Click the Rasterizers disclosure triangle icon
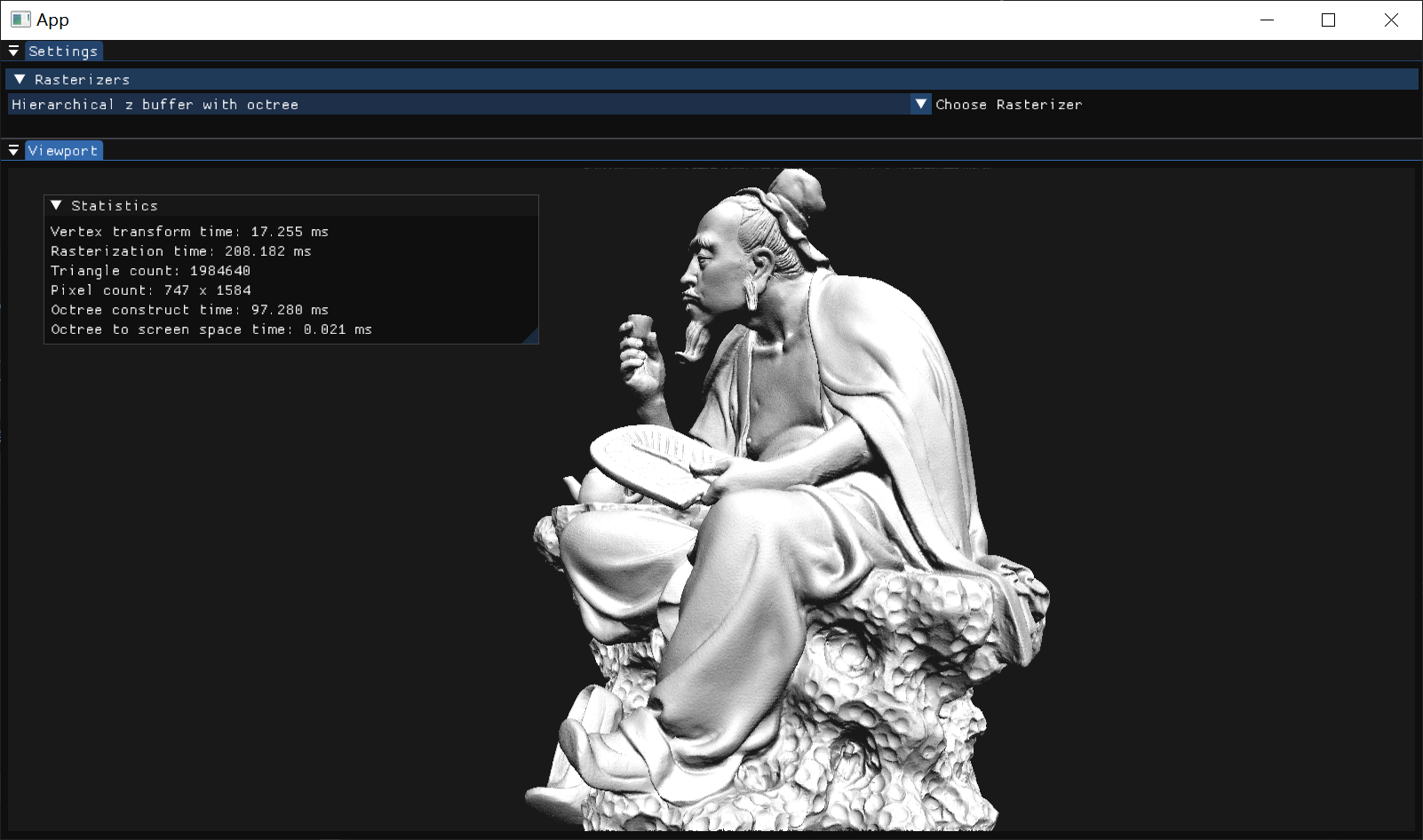1423x840 pixels. [x=20, y=79]
